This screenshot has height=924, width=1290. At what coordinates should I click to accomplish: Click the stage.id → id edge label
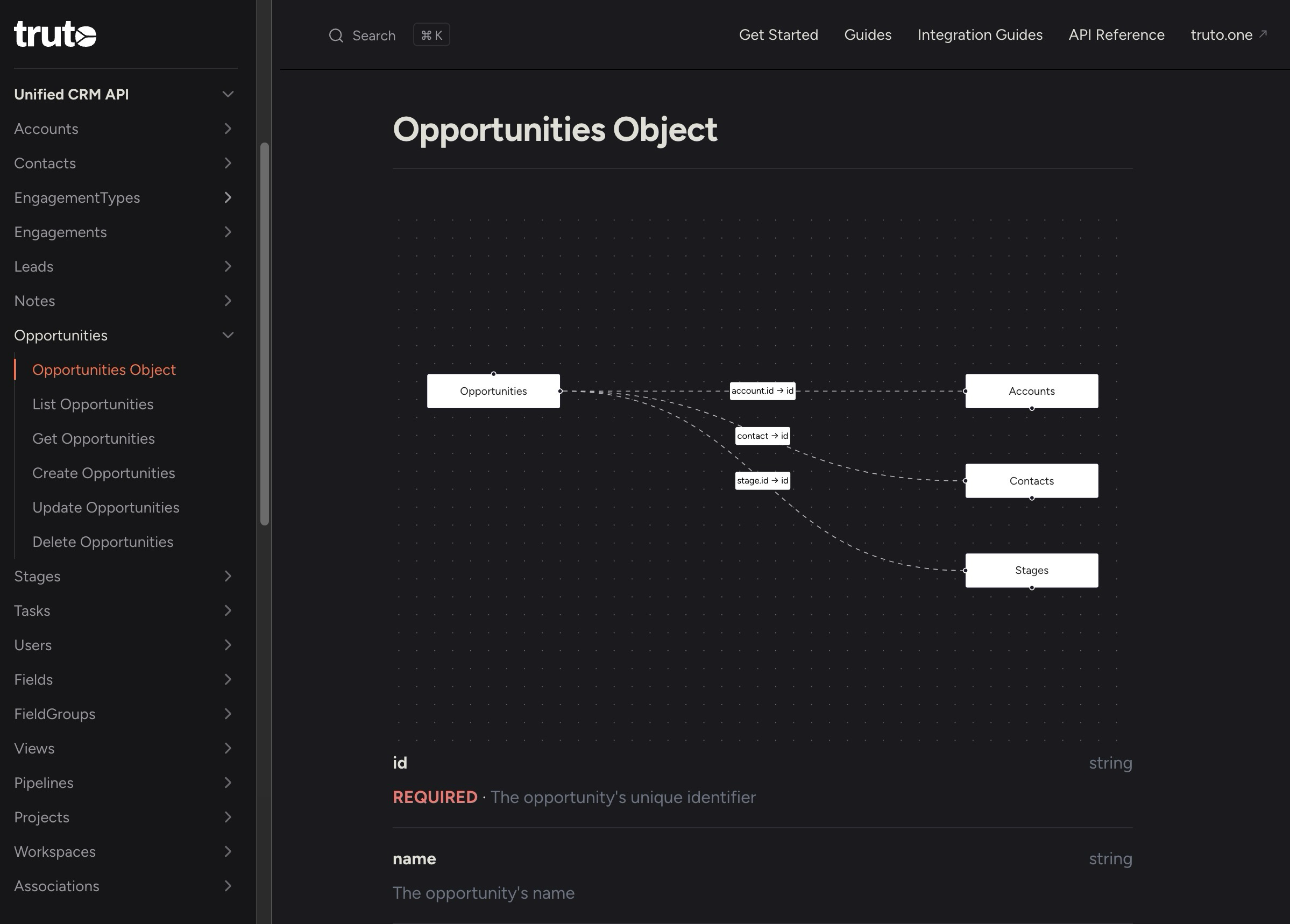pyautogui.click(x=762, y=480)
